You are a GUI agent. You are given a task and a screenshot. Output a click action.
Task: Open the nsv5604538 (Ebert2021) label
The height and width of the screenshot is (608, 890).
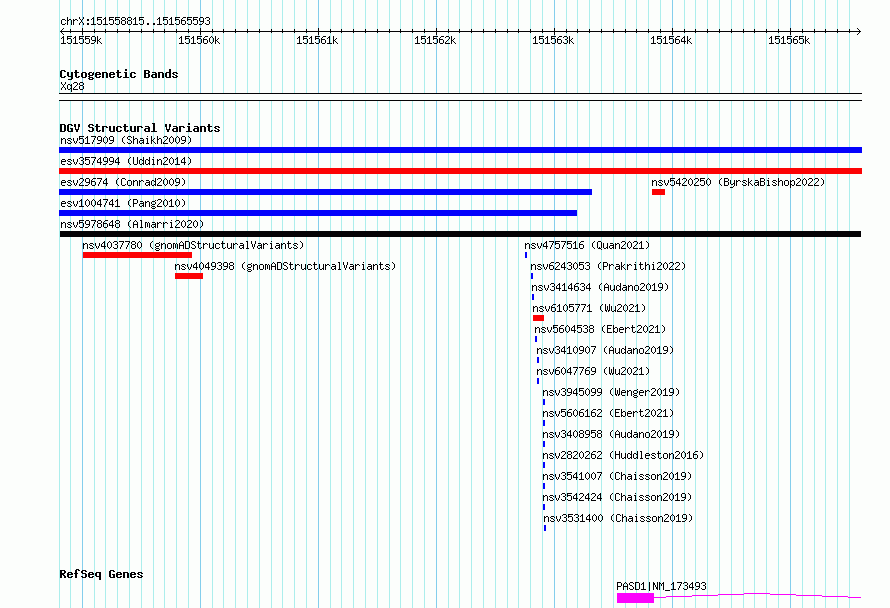coord(601,329)
